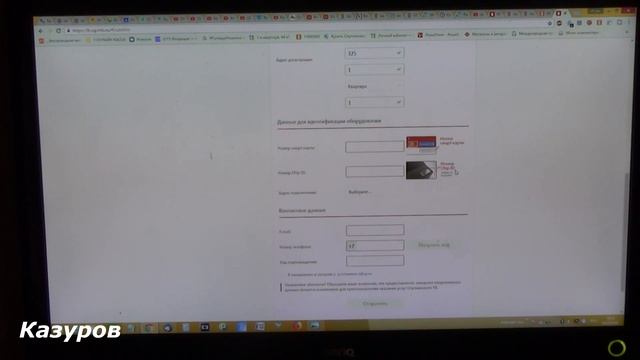Click the browser address bar URL

(x=101, y=30)
